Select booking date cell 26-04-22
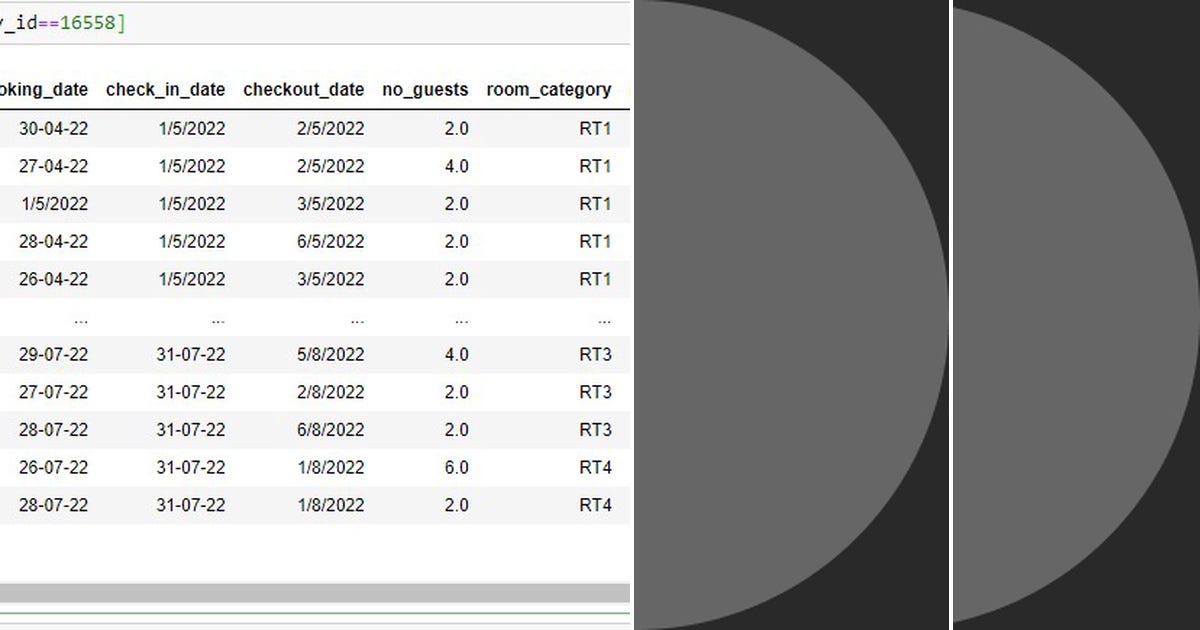Image resolution: width=1200 pixels, height=630 pixels. pos(54,279)
